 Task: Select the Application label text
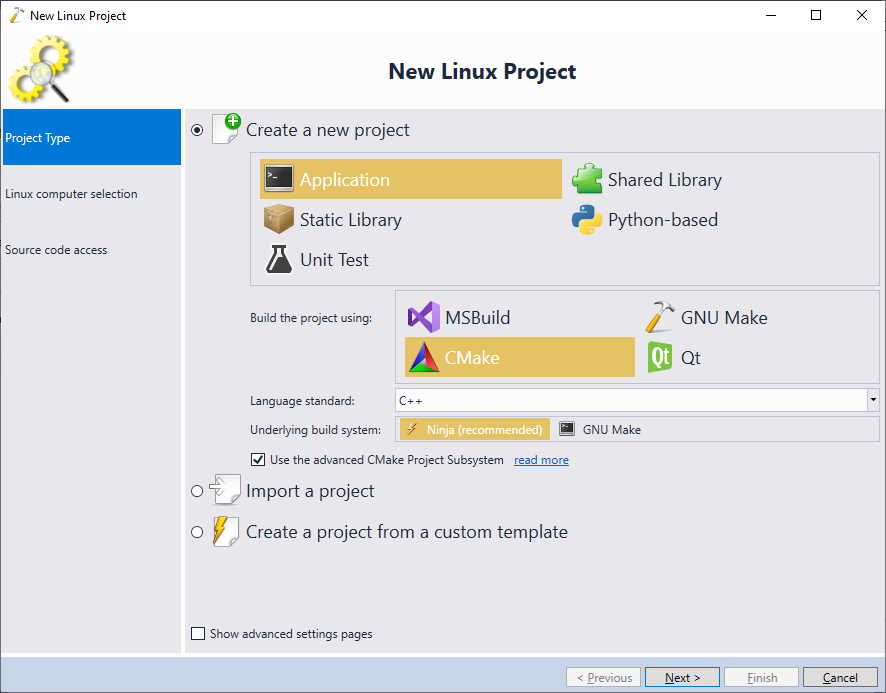point(345,179)
